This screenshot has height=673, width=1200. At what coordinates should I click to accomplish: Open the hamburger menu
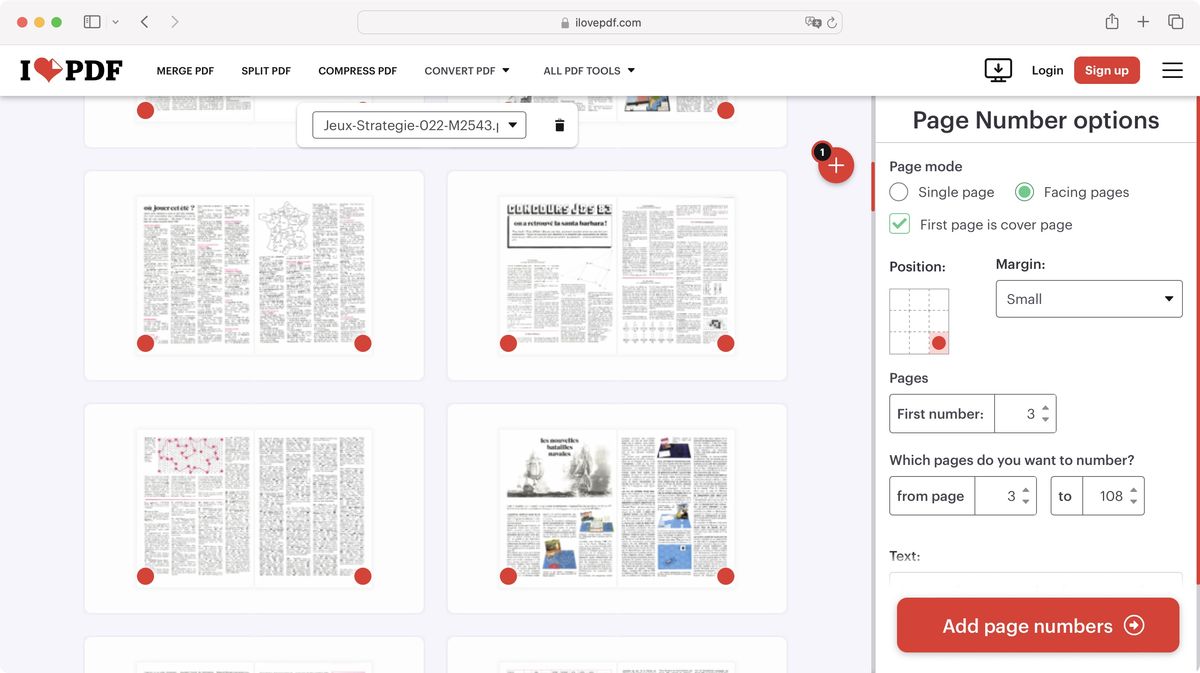pyautogui.click(x=1172, y=70)
